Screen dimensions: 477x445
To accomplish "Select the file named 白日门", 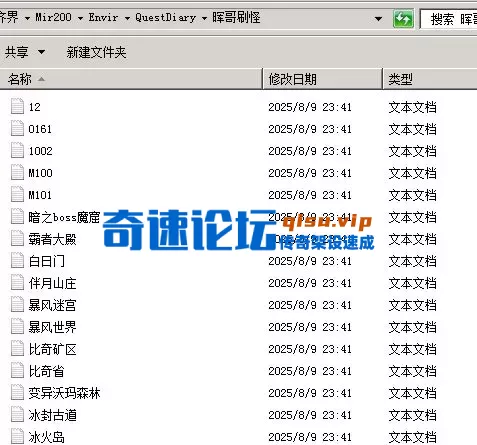I will [46, 261].
